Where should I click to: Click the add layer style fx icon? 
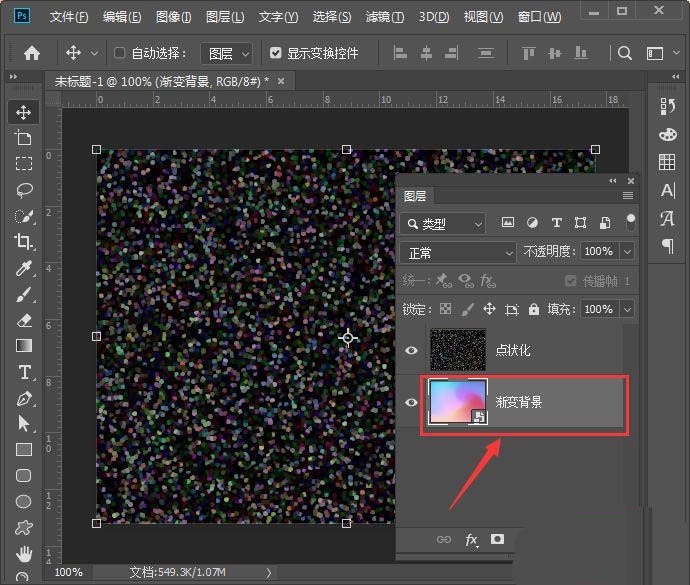click(x=471, y=539)
